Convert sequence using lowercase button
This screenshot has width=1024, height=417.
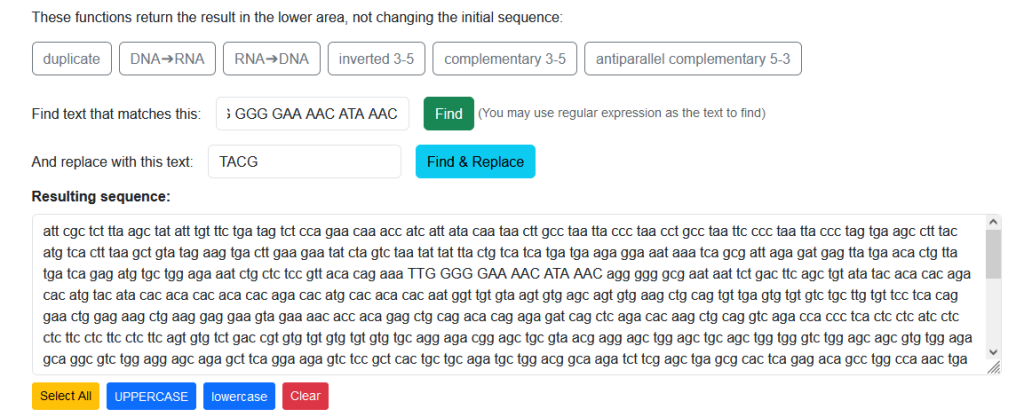click(x=239, y=396)
